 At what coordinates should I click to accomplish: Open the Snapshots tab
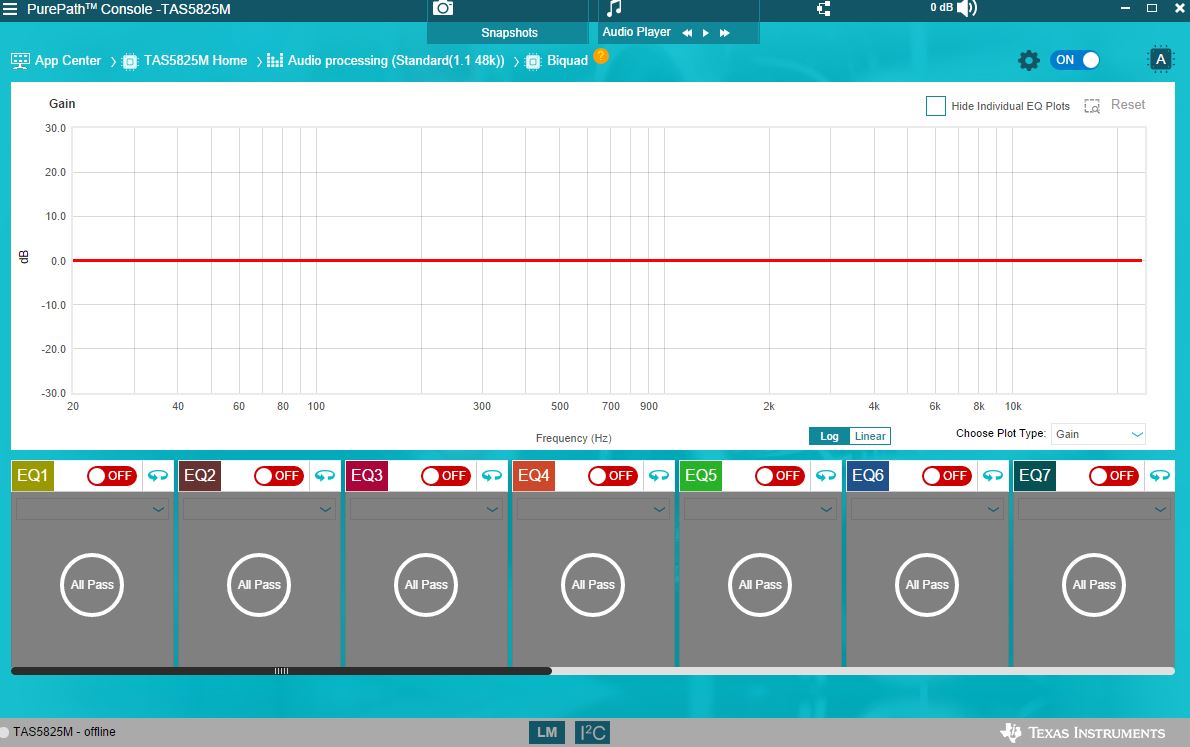click(509, 33)
